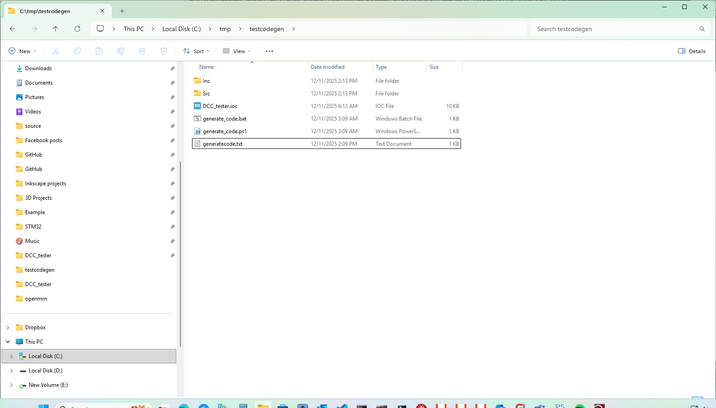Open the See more ellipsis menu
This screenshot has width=716, height=408.
click(269, 51)
